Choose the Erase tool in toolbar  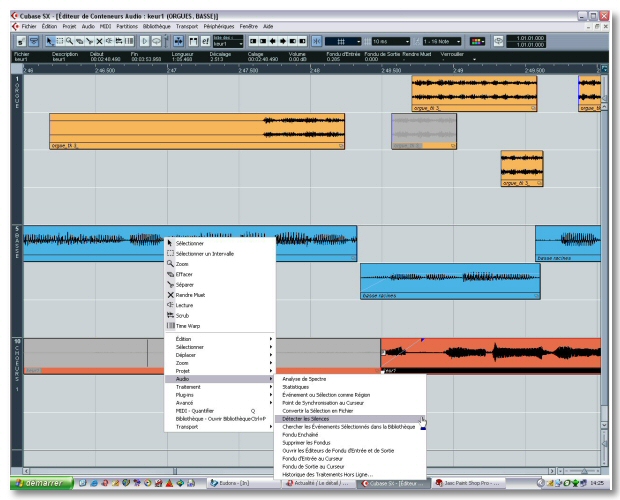tap(79, 41)
